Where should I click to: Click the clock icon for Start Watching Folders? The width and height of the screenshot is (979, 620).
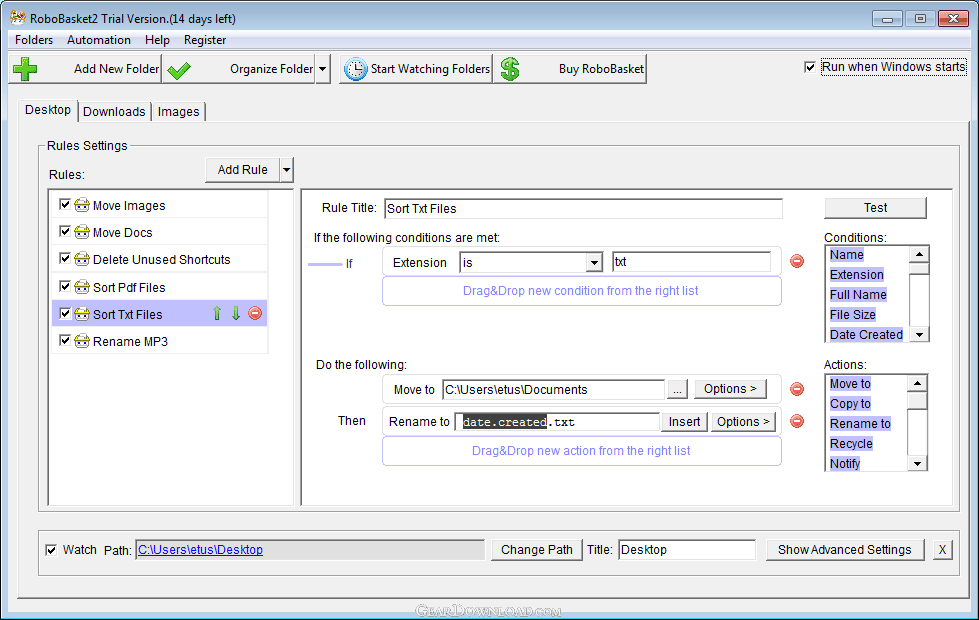pos(355,69)
